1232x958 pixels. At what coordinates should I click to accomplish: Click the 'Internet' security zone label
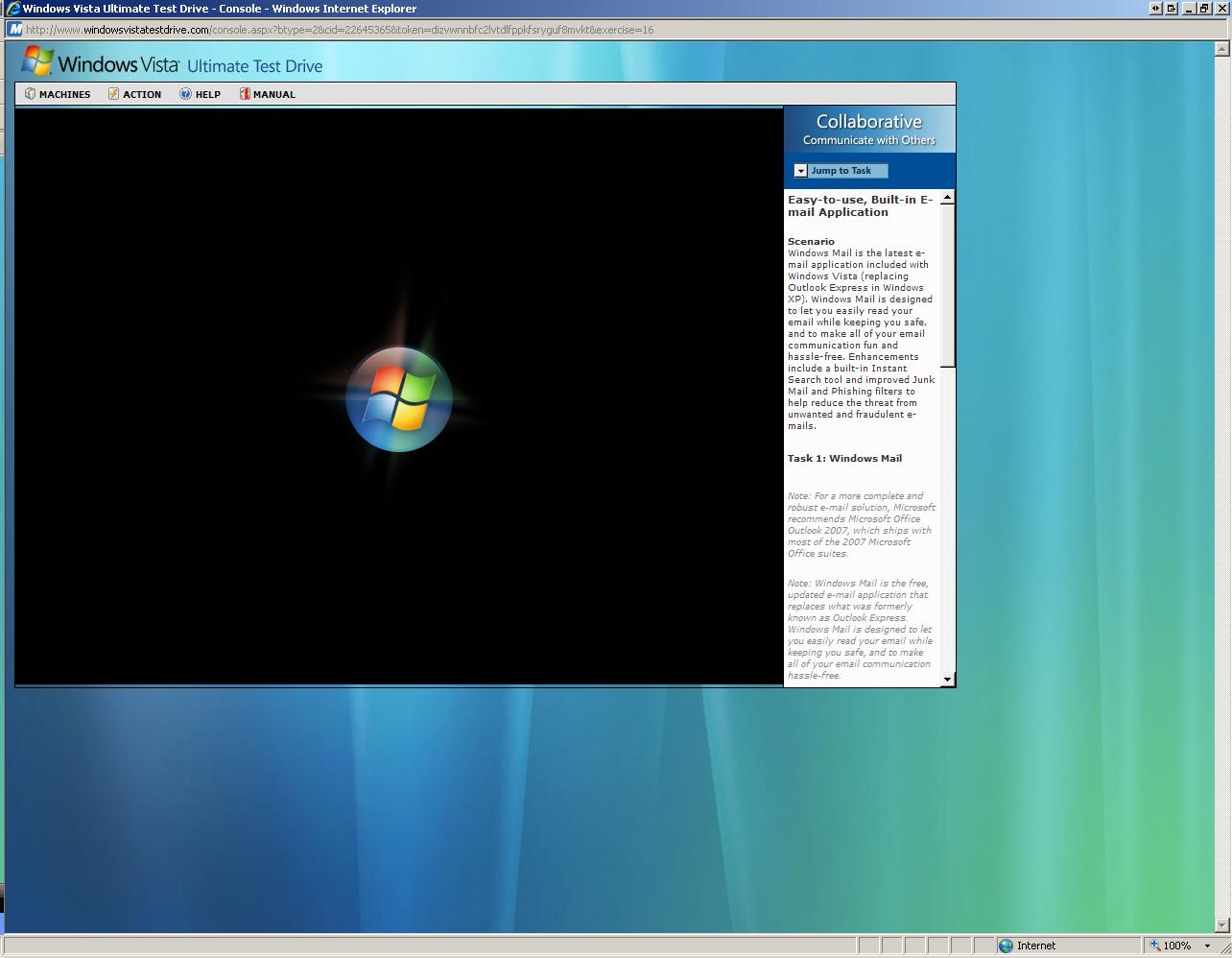click(x=1036, y=946)
